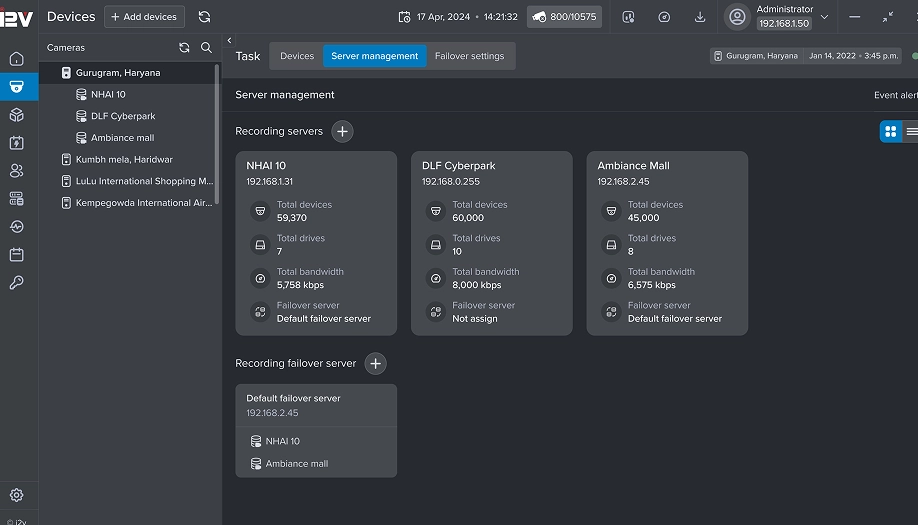Refresh the Cameras list
The width and height of the screenshot is (918, 525).
click(184, 48)
